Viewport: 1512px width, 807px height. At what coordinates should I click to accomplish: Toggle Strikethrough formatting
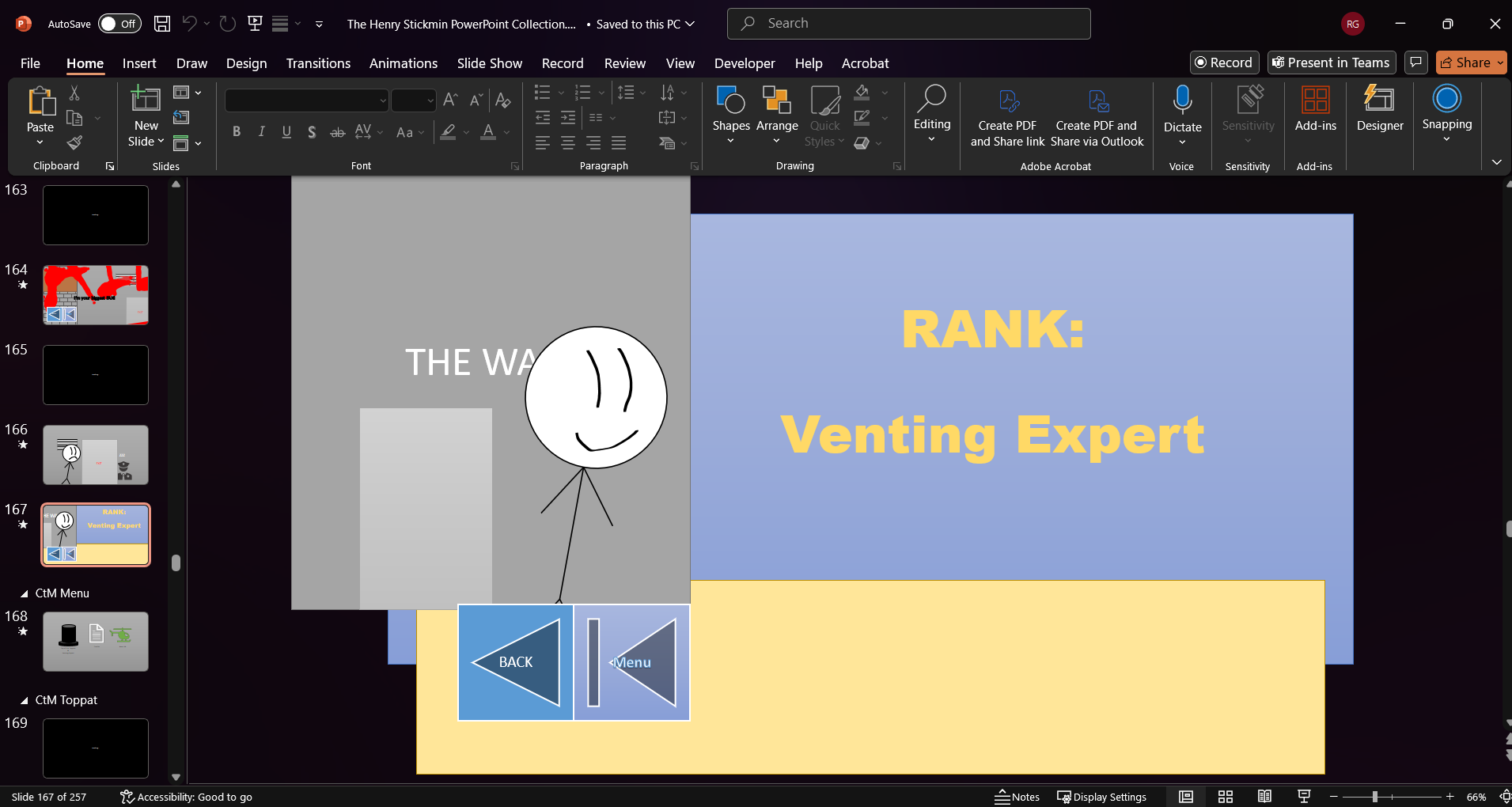pyautogui.click(x=337, y=132)
